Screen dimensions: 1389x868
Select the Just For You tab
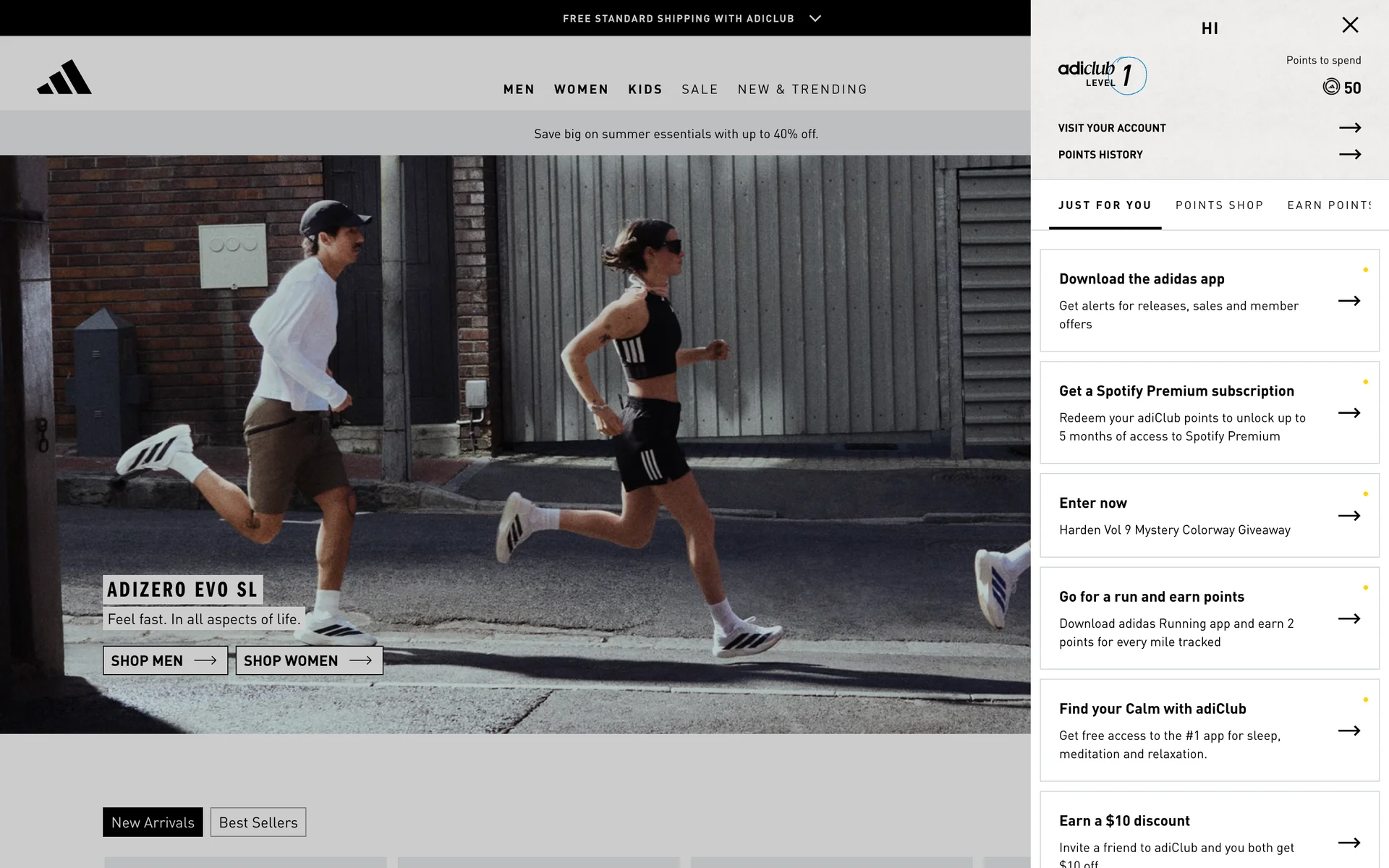coord(1105,205)
